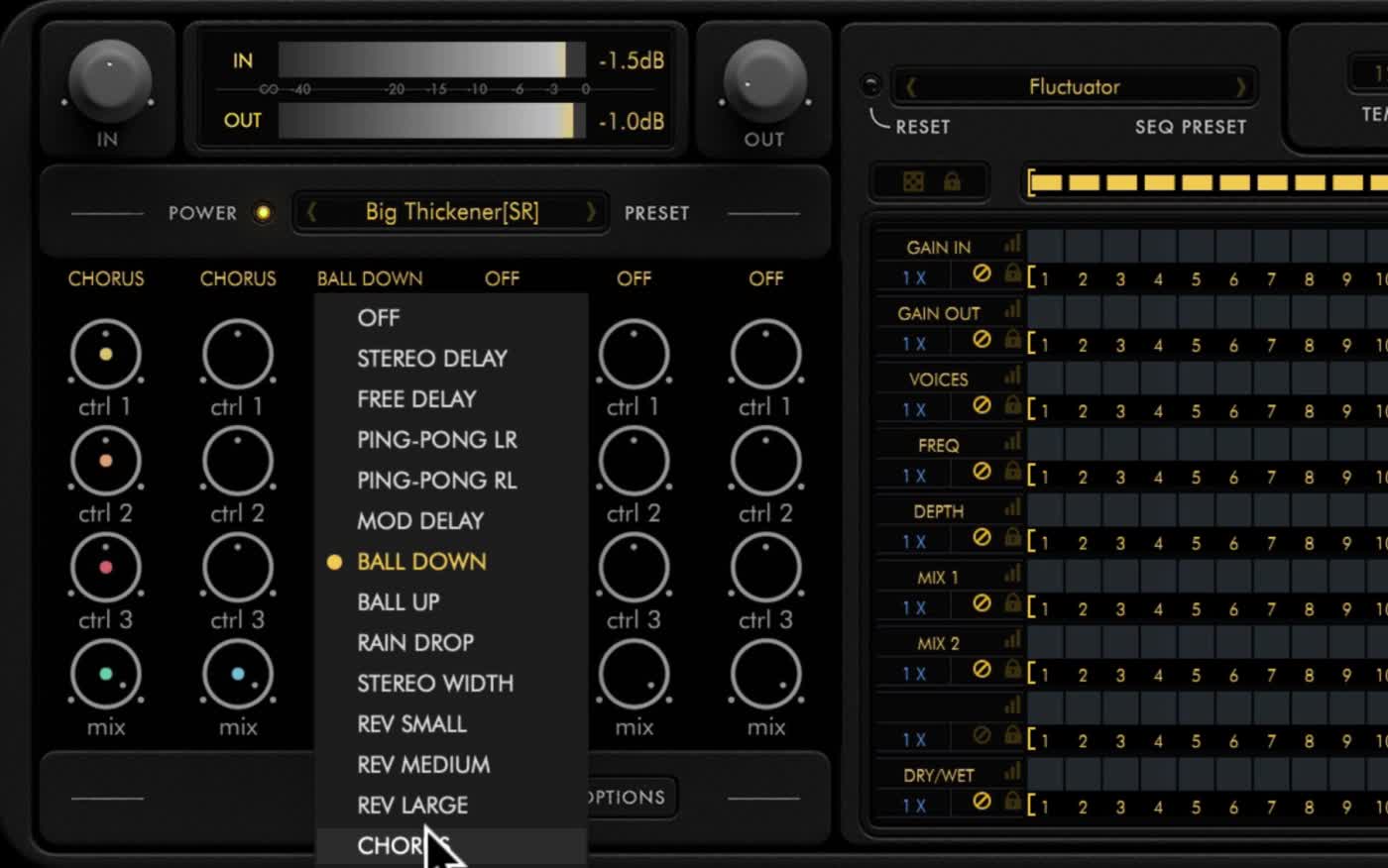Click the lock icon in FREQ row
The width and height of the screenshot is (1388, 868).
point(1012,472)
